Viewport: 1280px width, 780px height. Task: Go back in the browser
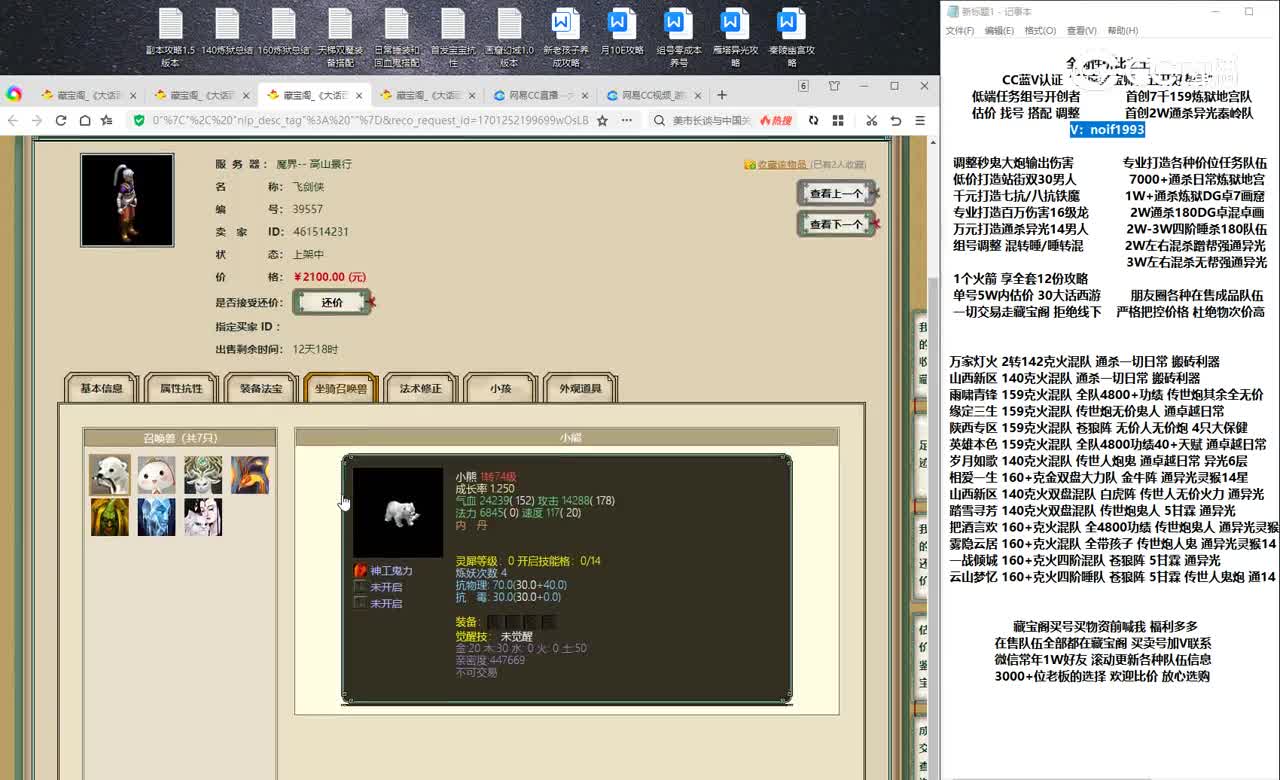[x=13, y=120]
